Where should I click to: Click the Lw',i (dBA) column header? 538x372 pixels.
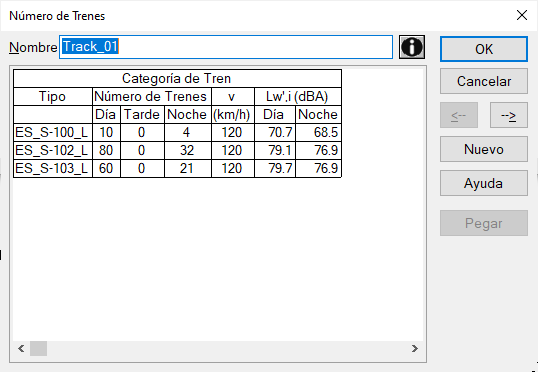pyautogui.click(x=298, y=97)
